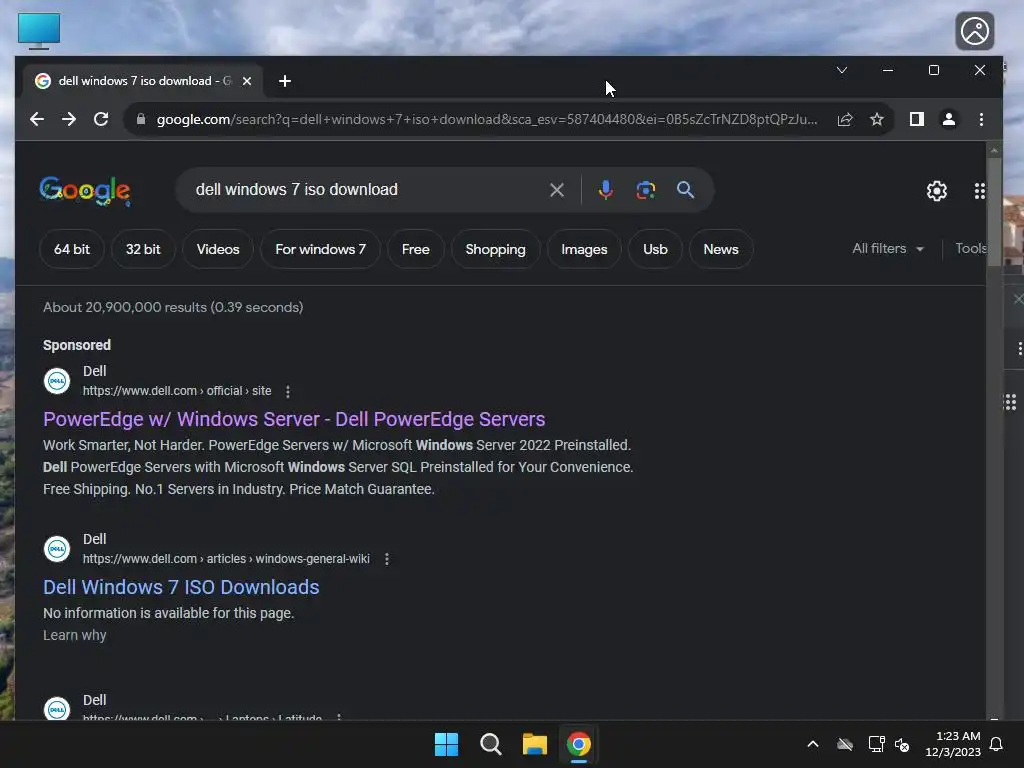Go forward to the next page
Screen dimensions: 1024x768
pyautogui.click(x=69, y=120)
